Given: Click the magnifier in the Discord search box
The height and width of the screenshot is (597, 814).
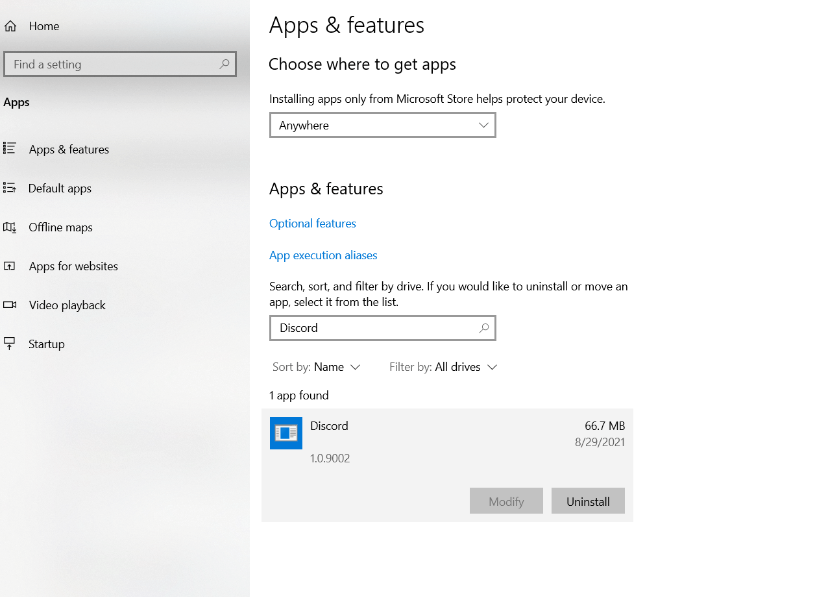Looking at the screenshot, I should coord(484,328).
